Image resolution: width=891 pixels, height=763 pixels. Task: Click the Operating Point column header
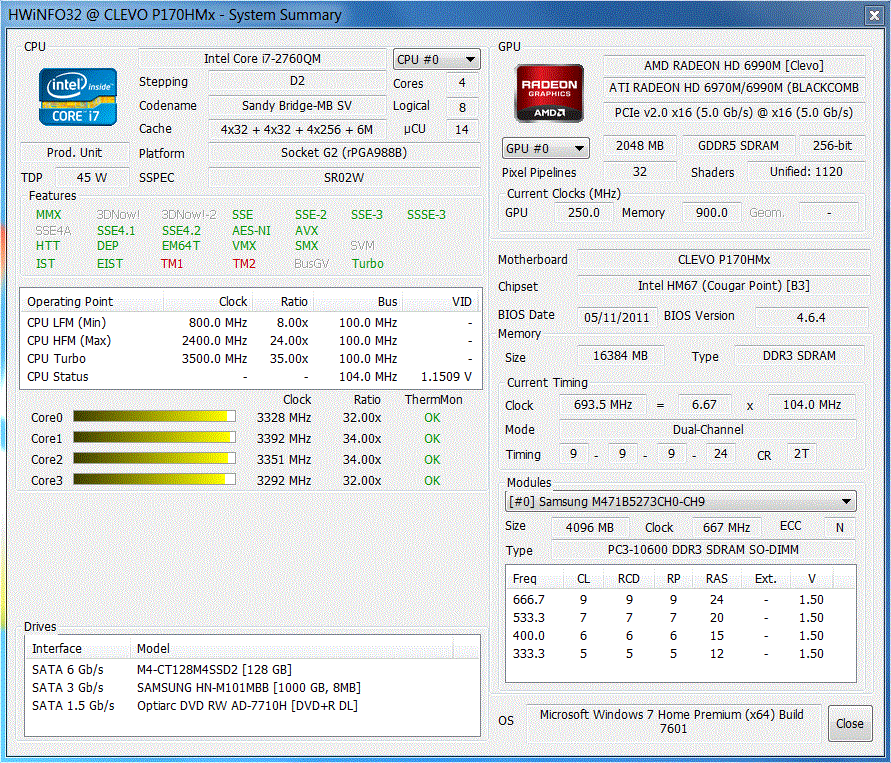pos(92,302)
